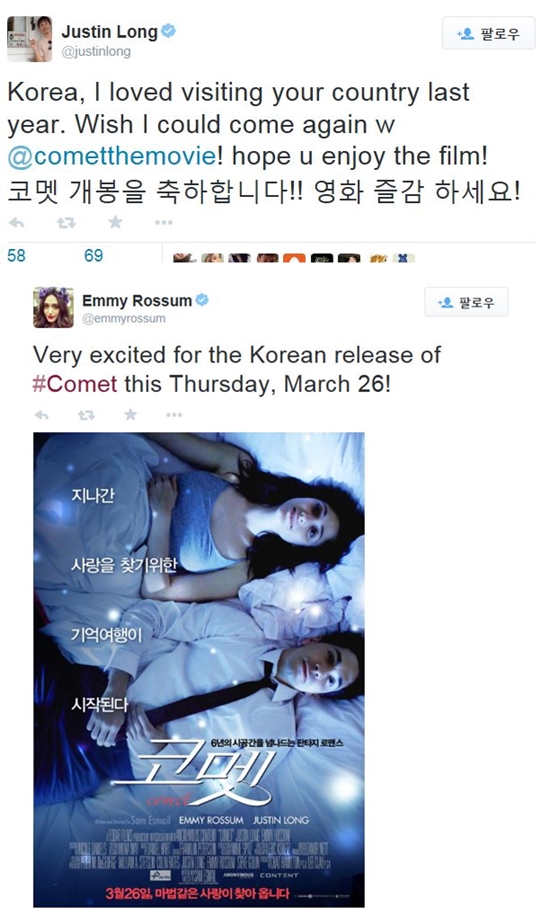Follow Justin Long with the 팔로우 button
This screenshot has height=914, width=540.
pos(489,33)
